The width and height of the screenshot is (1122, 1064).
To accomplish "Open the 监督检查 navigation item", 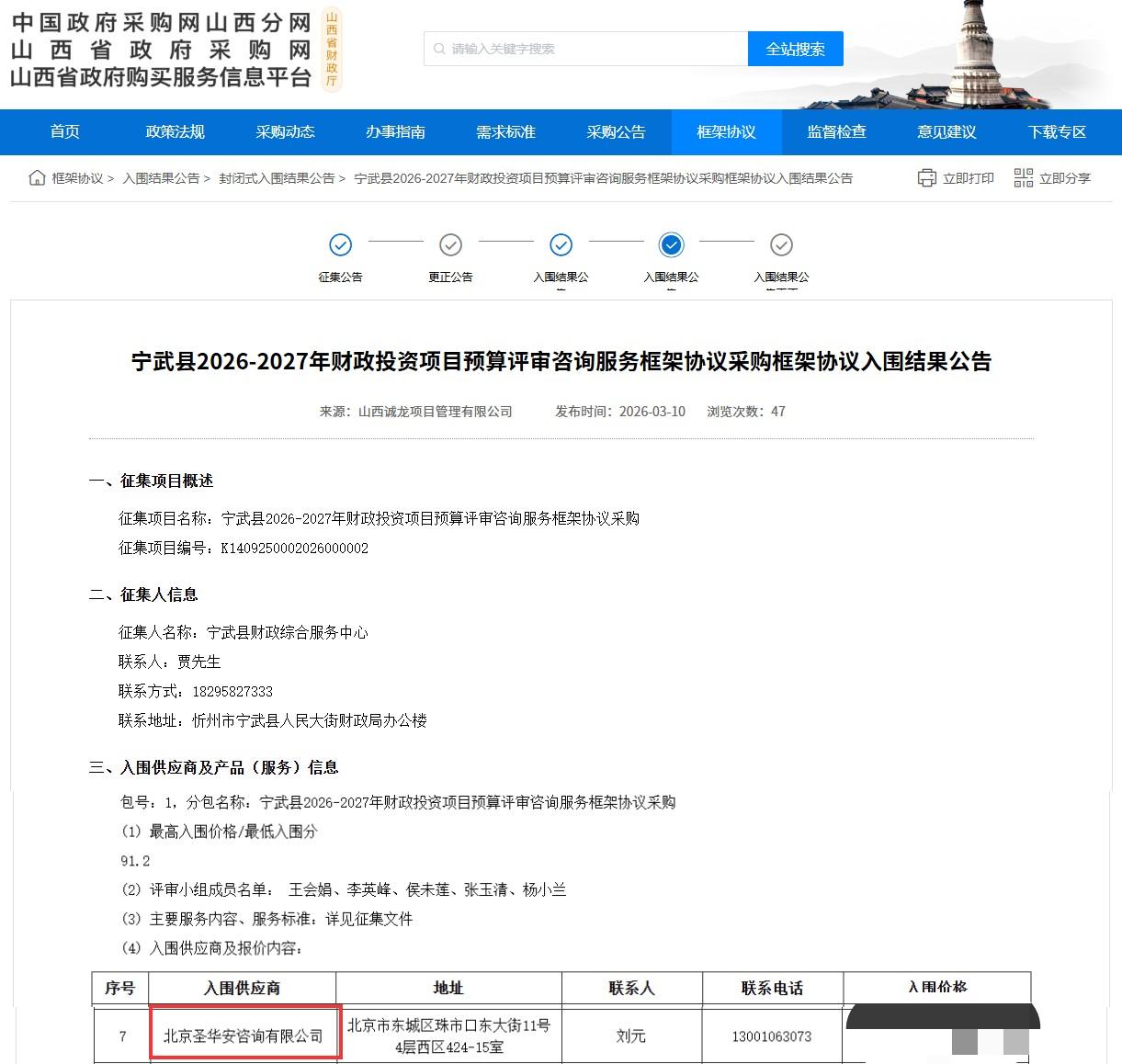I will coord(836,132).
